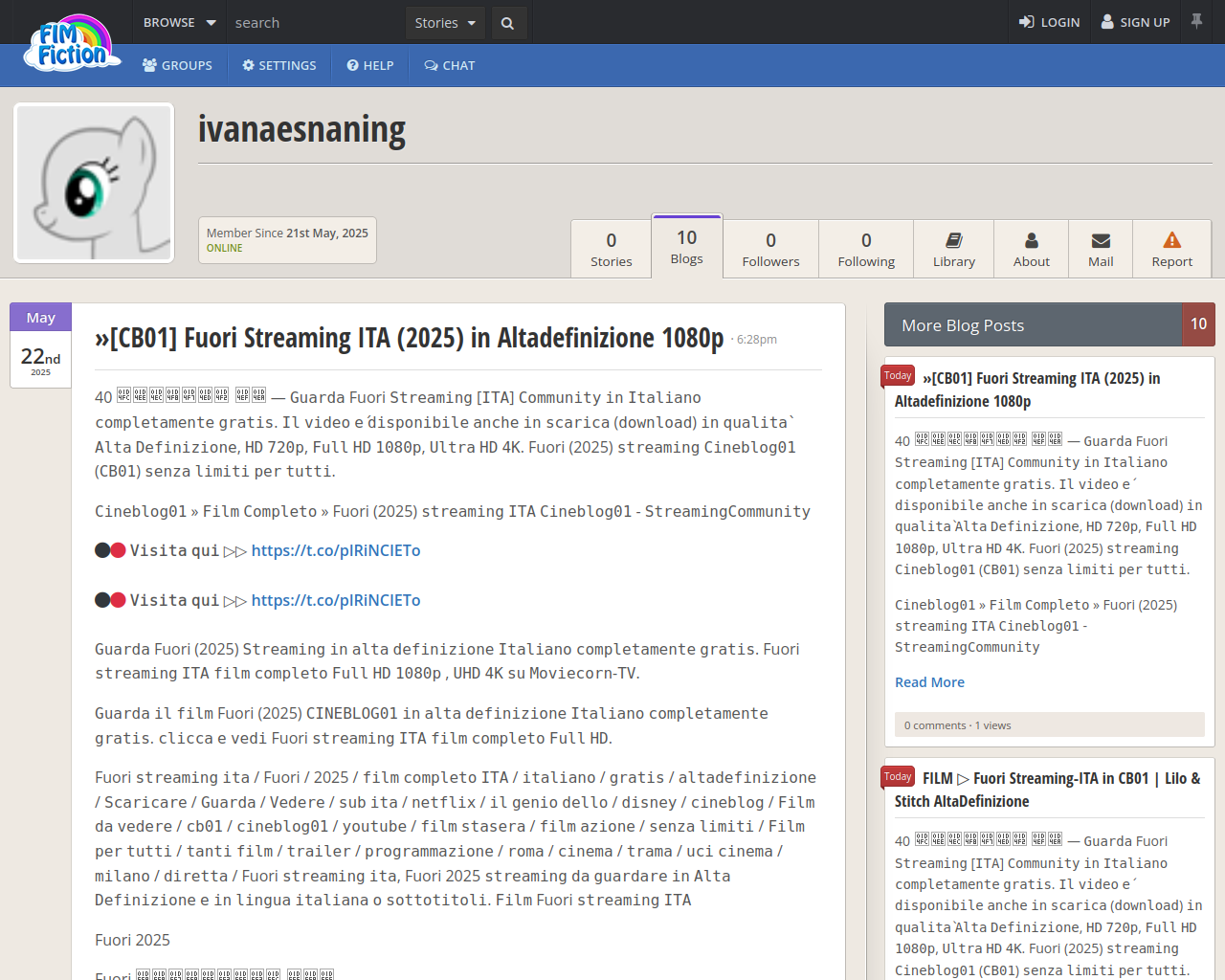
Task: Click the More Blog Posts header
Action: (x=1034, y=325)
